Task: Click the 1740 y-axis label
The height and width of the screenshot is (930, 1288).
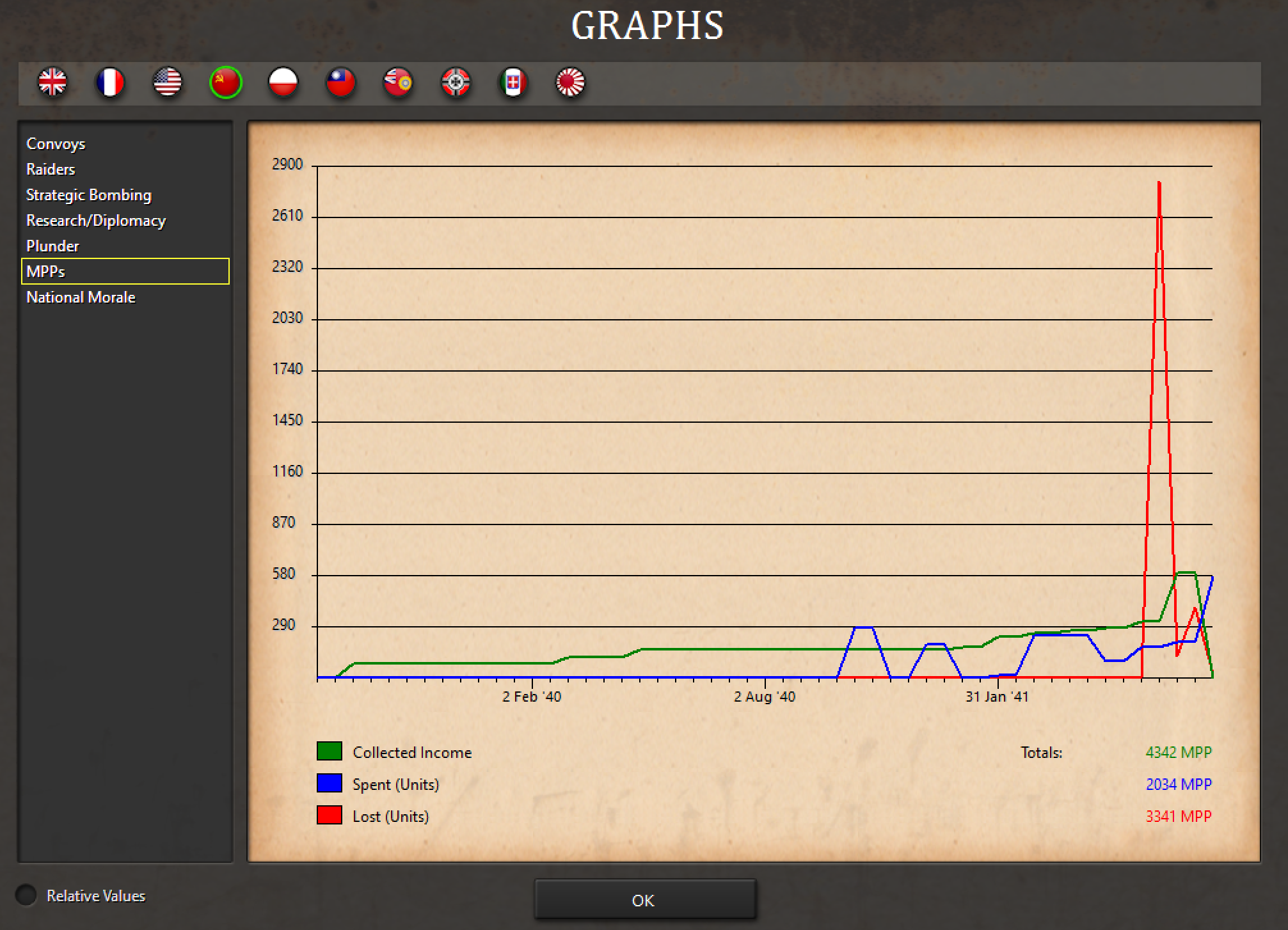Action: (x=287, y=369)
